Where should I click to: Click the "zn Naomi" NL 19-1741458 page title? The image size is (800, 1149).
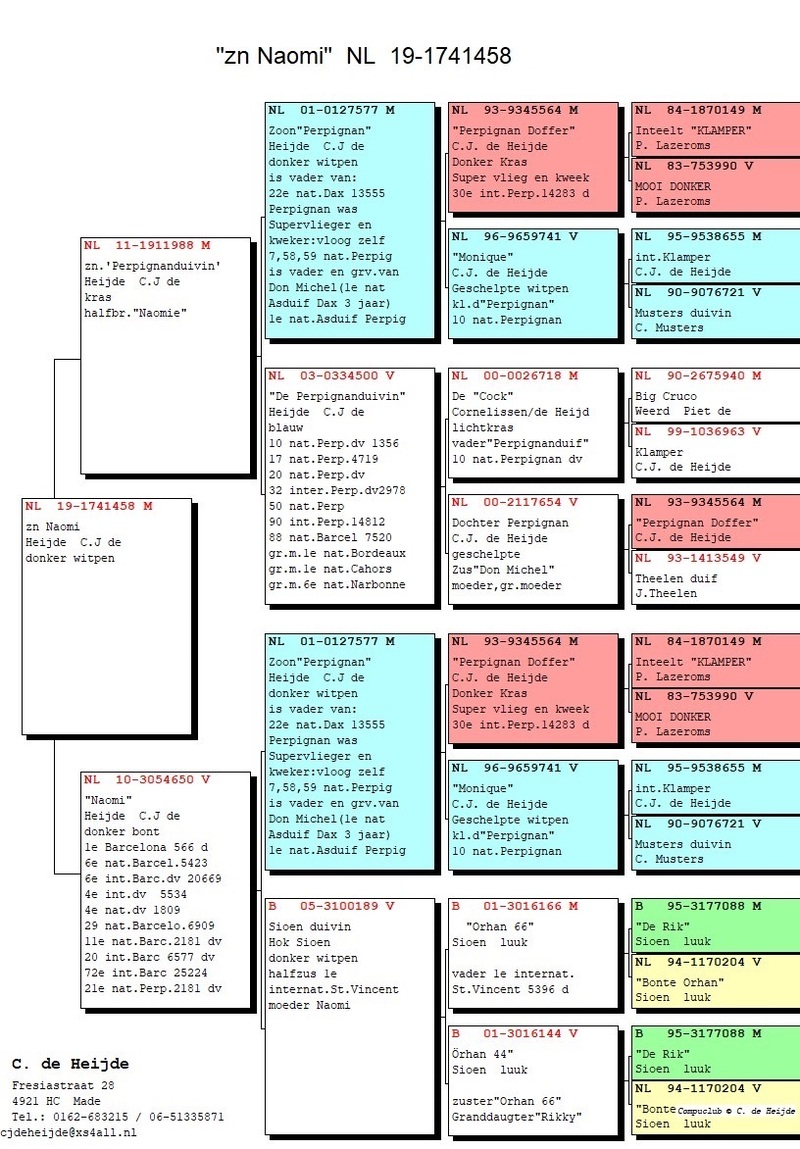pos(363,56)
